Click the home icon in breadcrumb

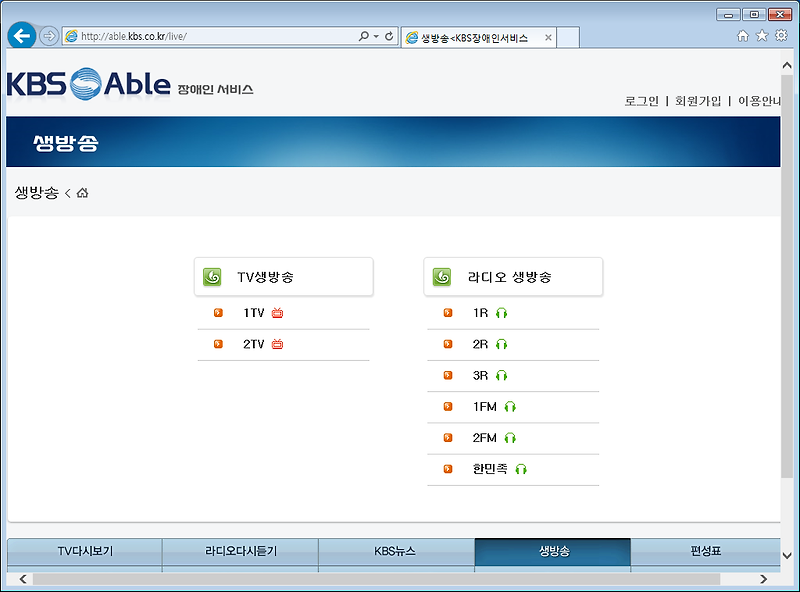82,193
